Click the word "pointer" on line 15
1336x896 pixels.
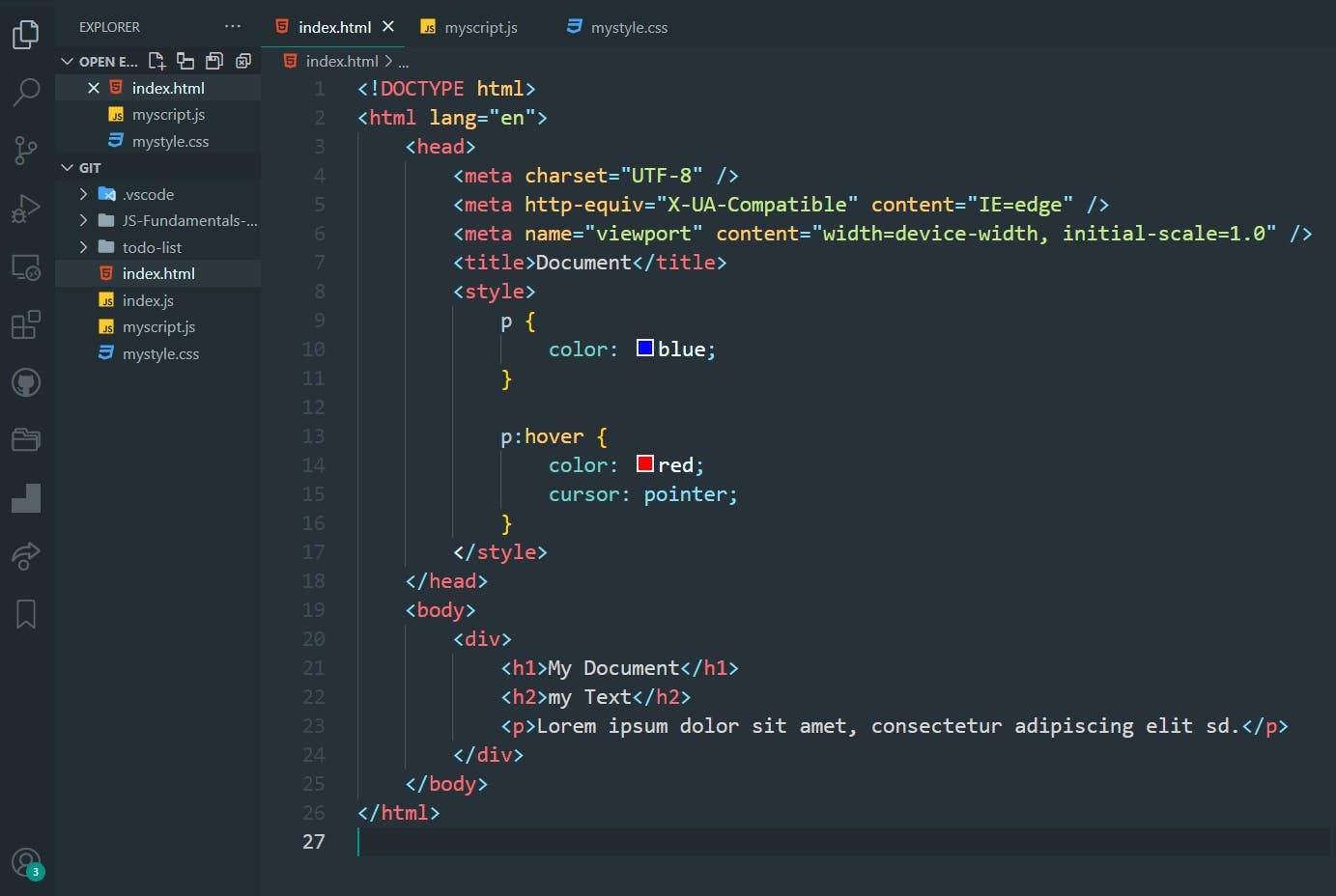[x=686, y=494]
